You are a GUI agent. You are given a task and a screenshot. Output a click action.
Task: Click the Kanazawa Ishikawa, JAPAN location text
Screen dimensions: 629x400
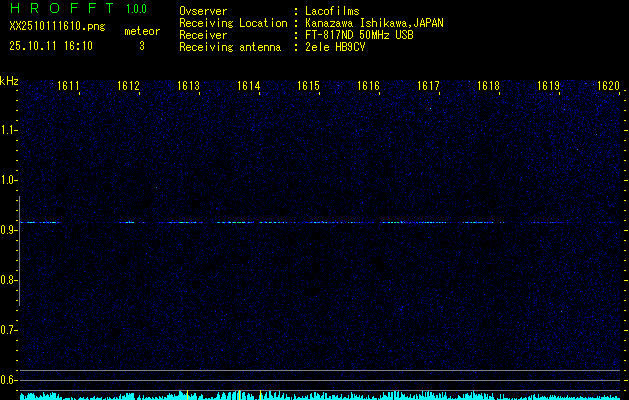click(x=374, y=22)
